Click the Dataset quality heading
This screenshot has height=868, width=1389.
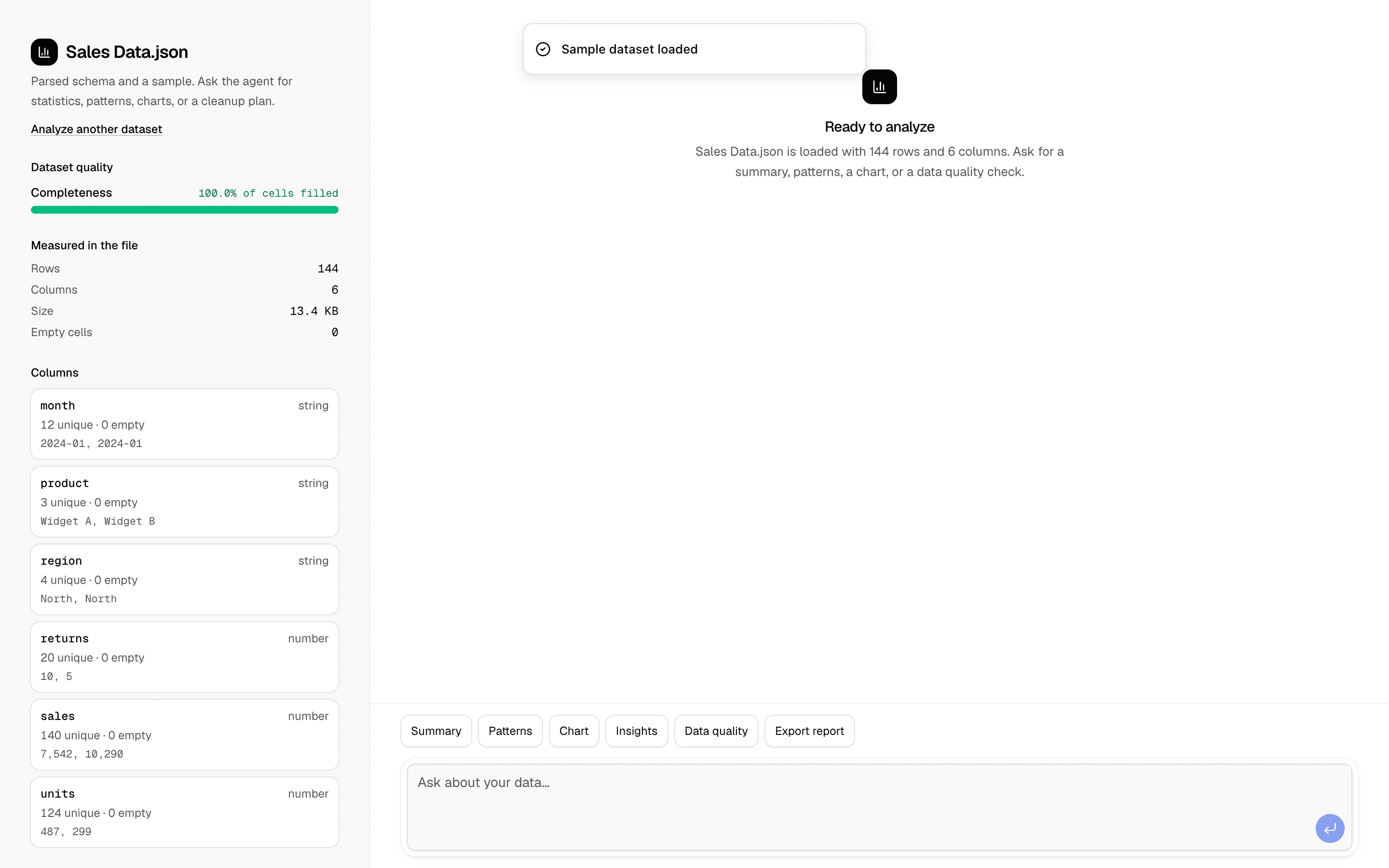[x=72, y=167]
